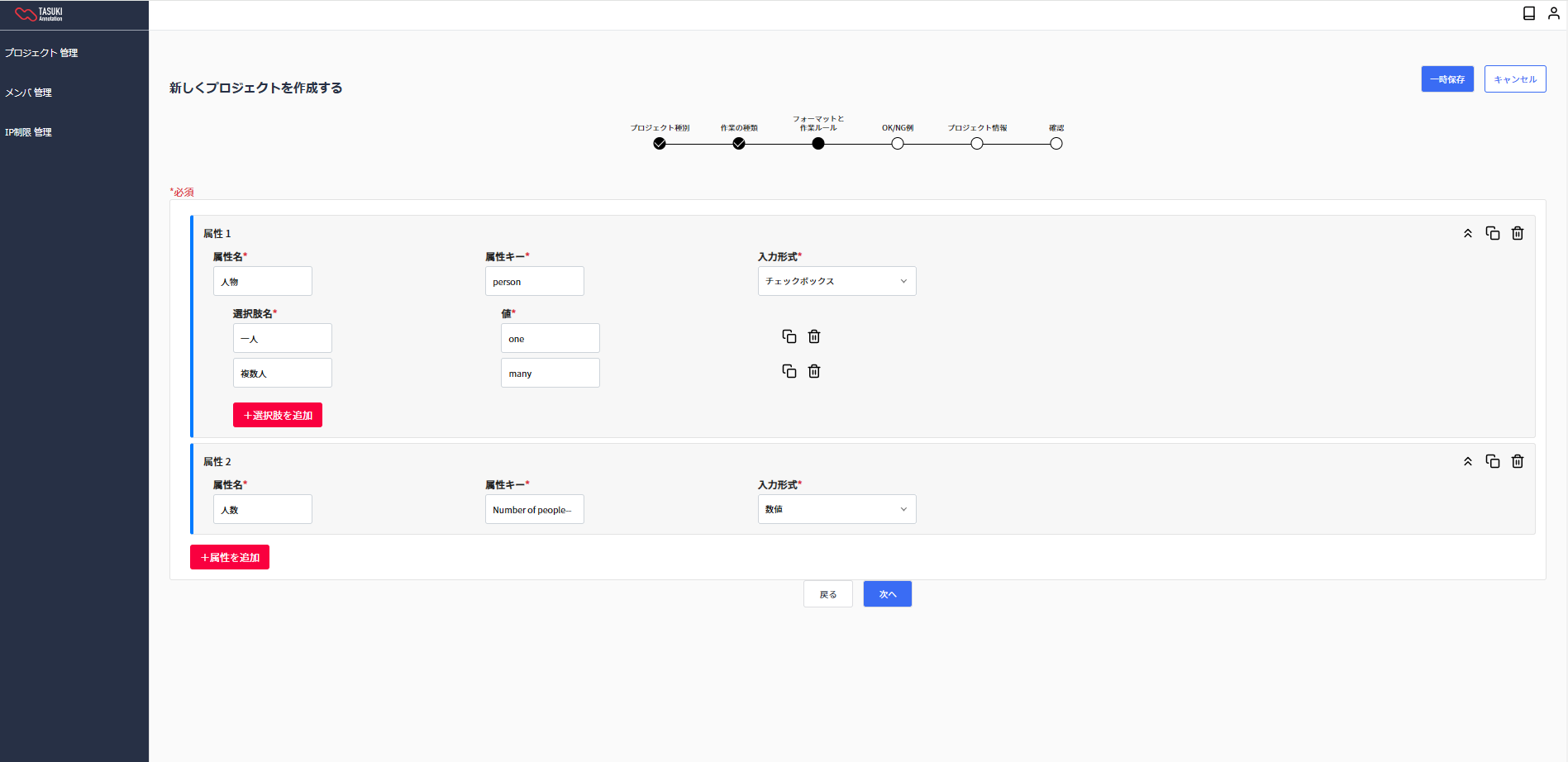Jump to 作業の種類 step marker
This screenshot has height=762, width=1568.
pyautogui.click(x=739, y=144)
